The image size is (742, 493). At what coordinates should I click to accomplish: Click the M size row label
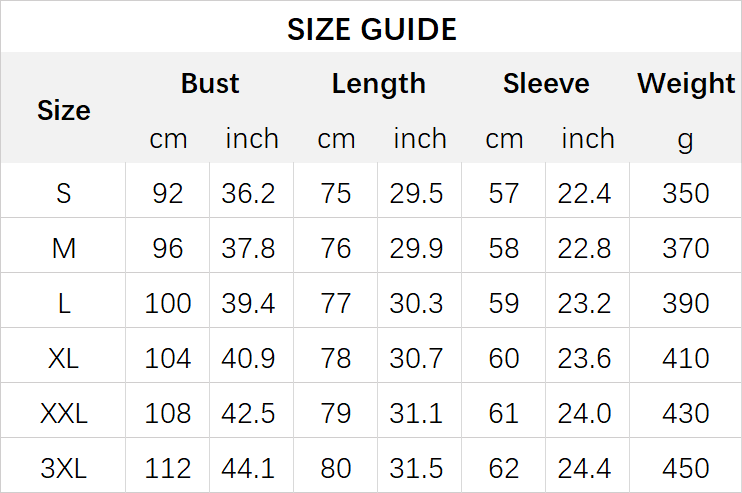[x=63, y=248]
